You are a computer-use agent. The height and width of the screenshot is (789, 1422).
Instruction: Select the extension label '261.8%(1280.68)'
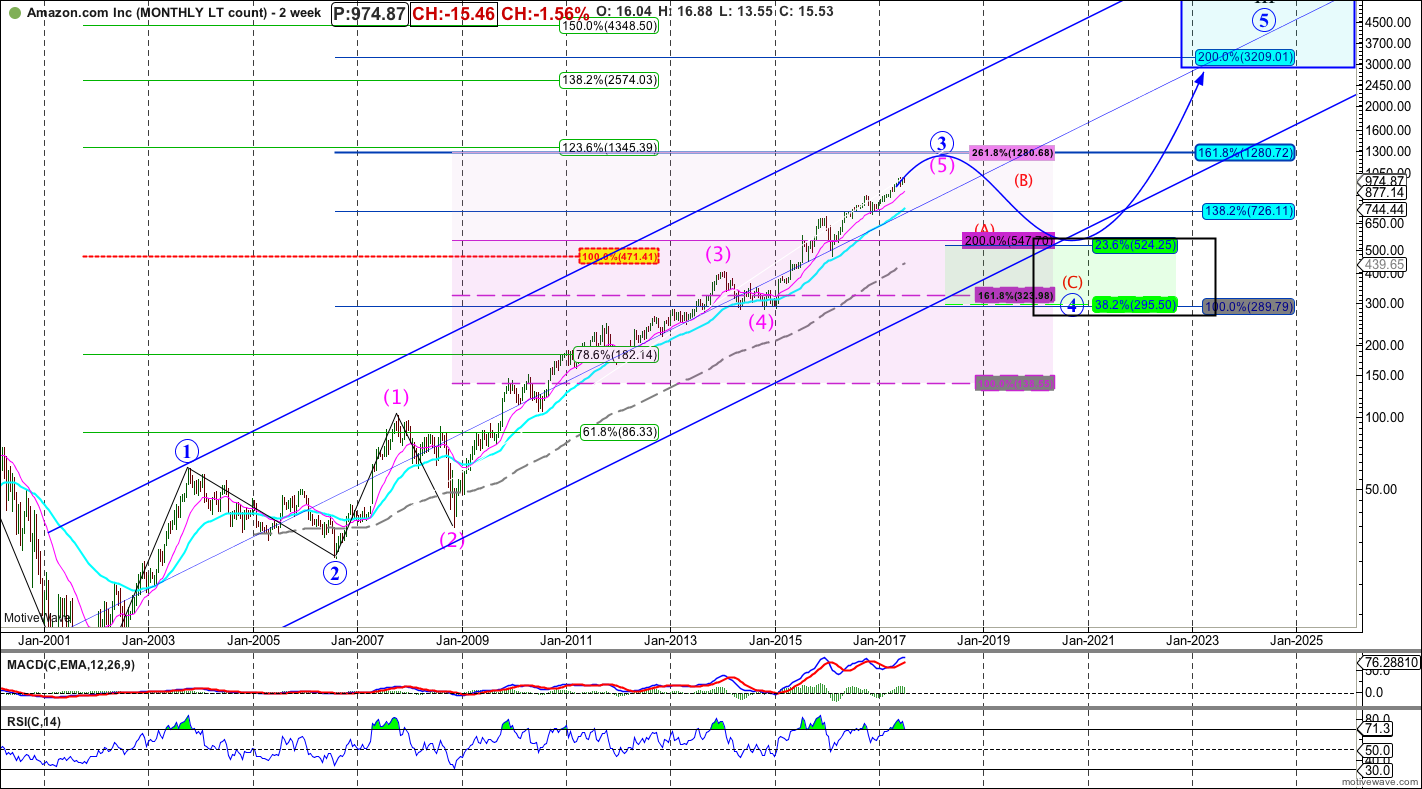tap(1011, 153)
